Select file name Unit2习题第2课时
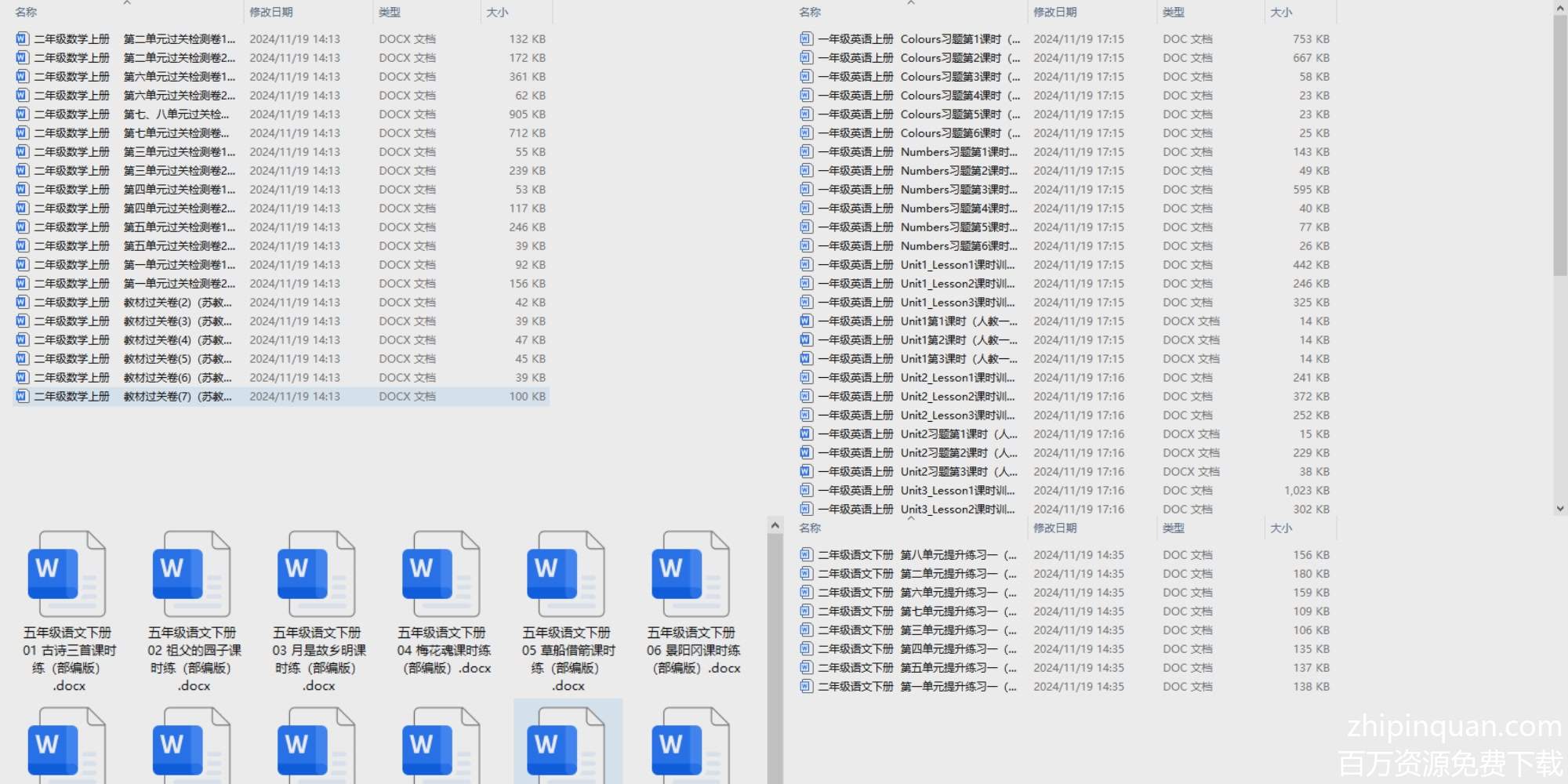The height and width of the screenshot is (784, 1568). [x=917, y=452]
